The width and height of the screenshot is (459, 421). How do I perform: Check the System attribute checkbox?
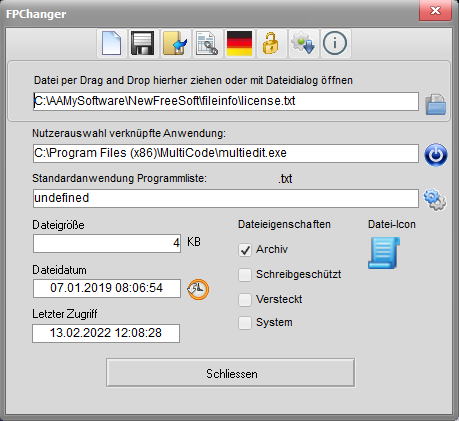[x=245, y=323]
